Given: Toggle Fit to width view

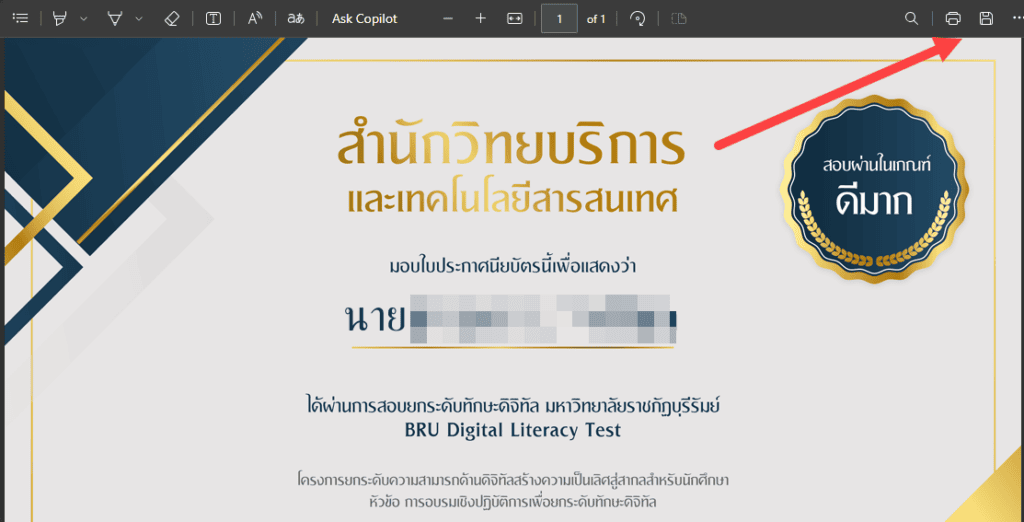Looking at the screenshot, I should (515, 19).
